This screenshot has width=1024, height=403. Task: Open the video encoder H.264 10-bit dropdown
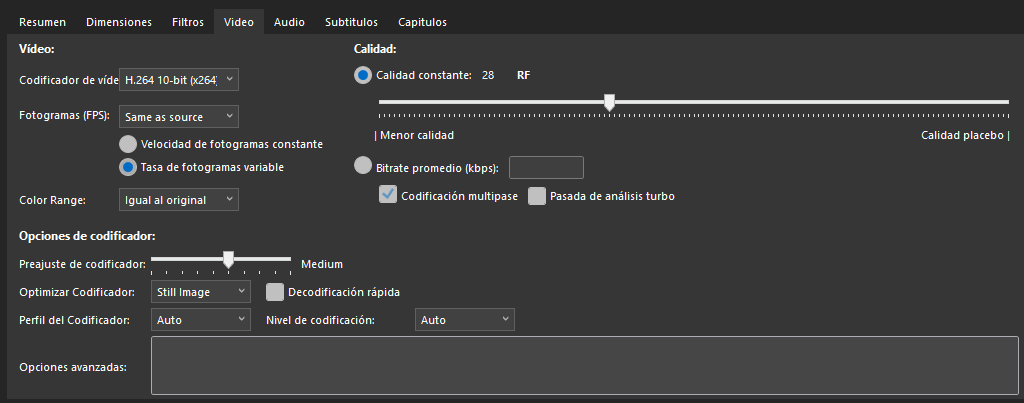pyautogui.click(x=179, y=80)
